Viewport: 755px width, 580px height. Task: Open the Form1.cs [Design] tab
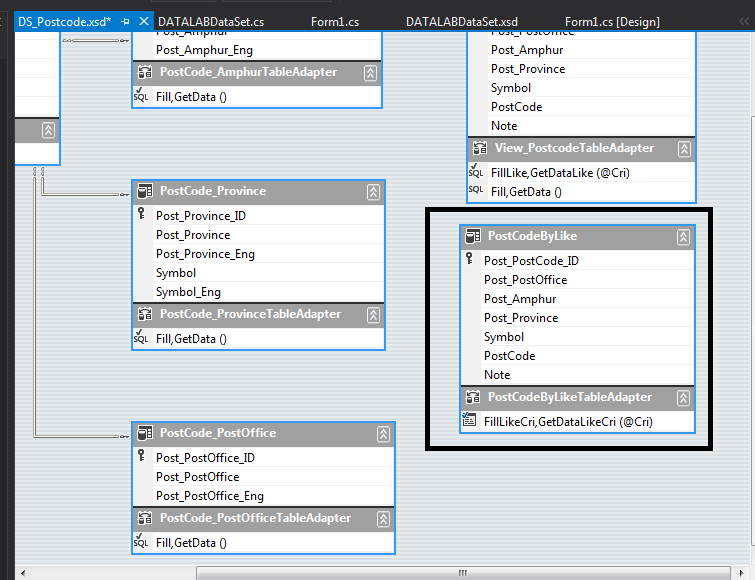[612, 22]
